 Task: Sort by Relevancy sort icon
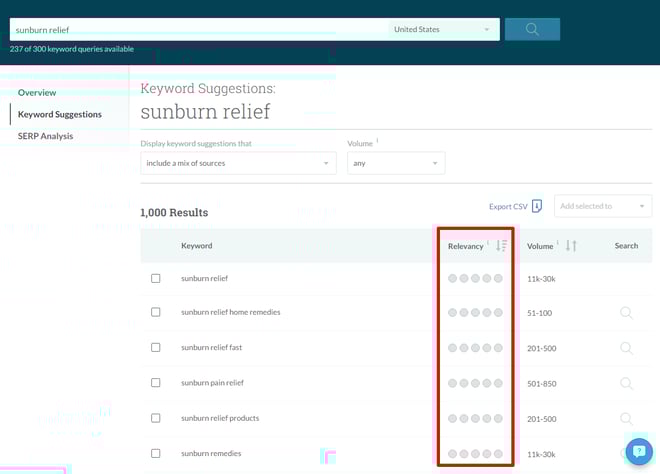[501, 245]
